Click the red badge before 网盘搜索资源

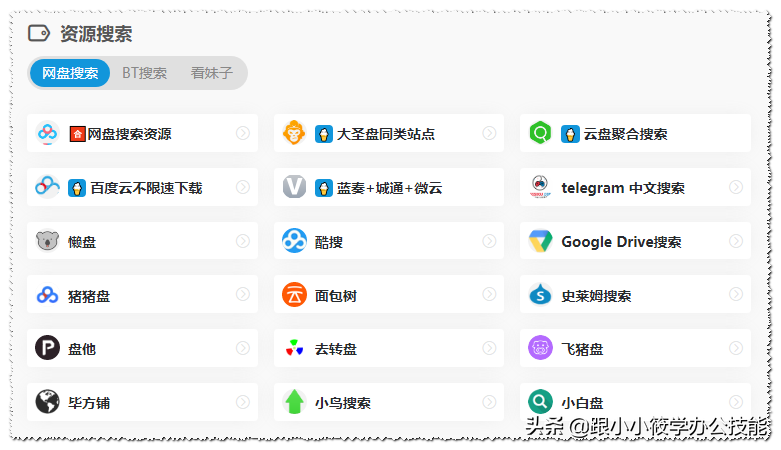point(77,134)
